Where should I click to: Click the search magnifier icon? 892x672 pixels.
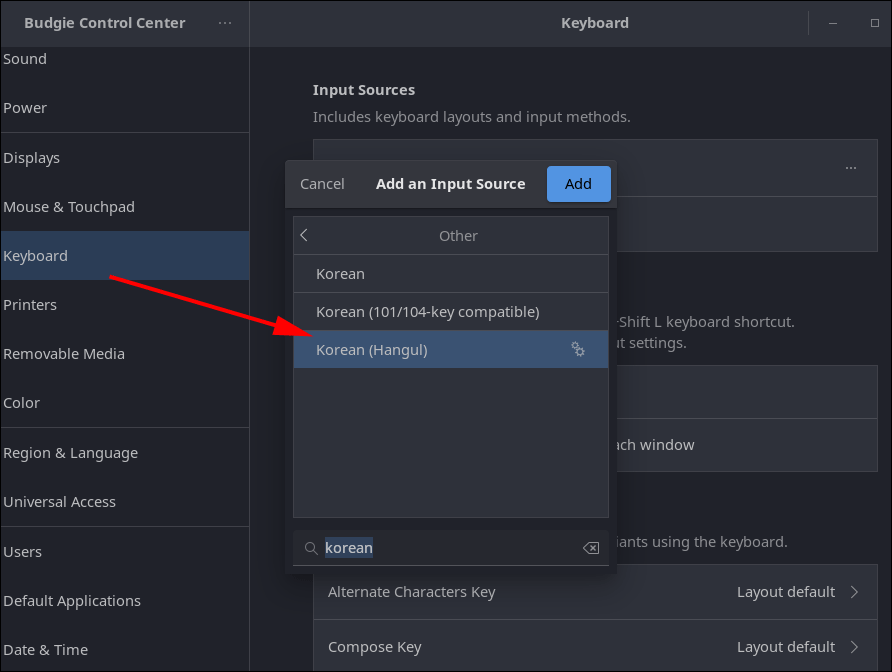311,548
